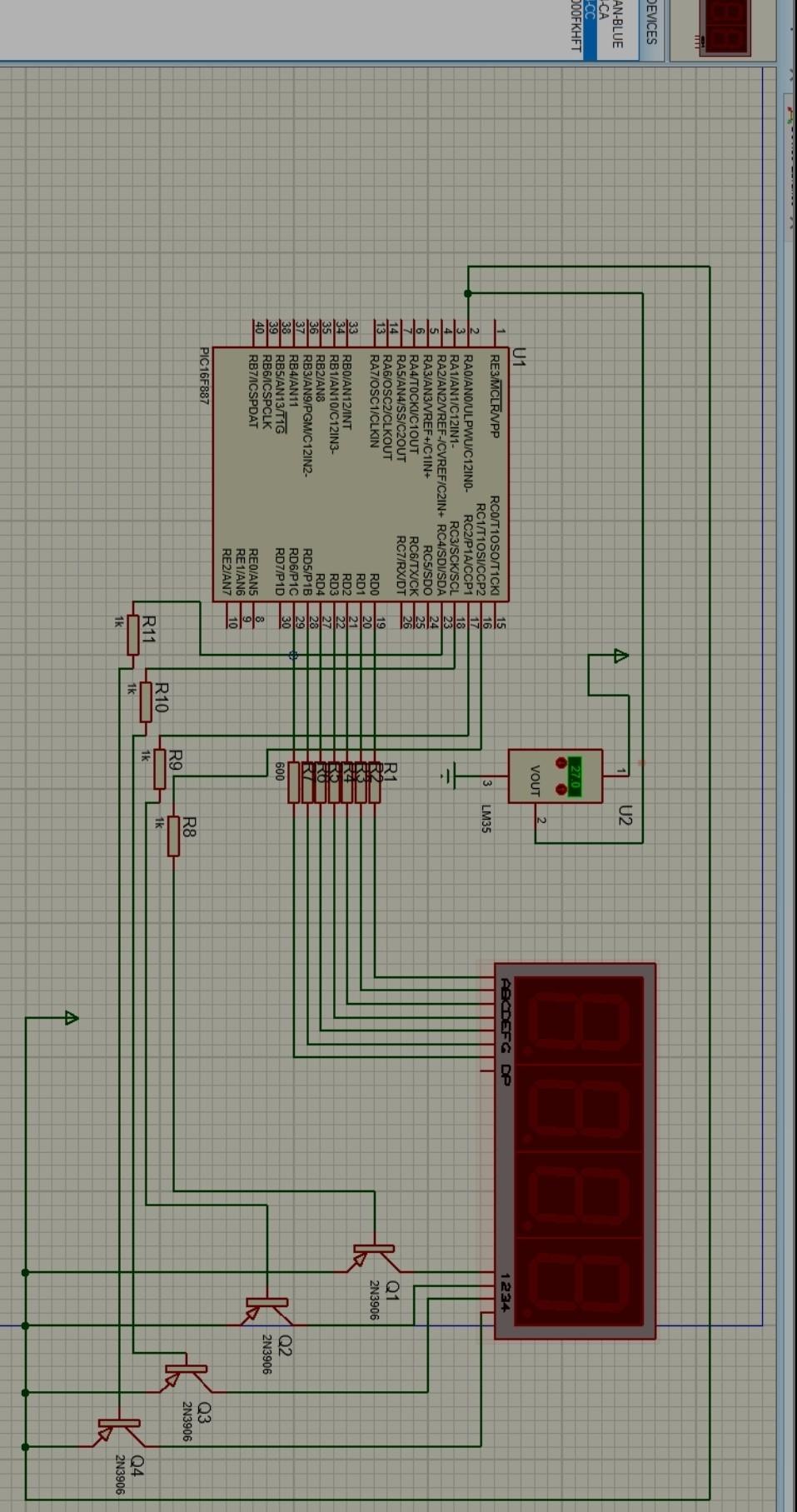Screen dimensions: 797x1512
Task: Click the RA0/AN0 pin 2 label
Action: pos(469,422)
